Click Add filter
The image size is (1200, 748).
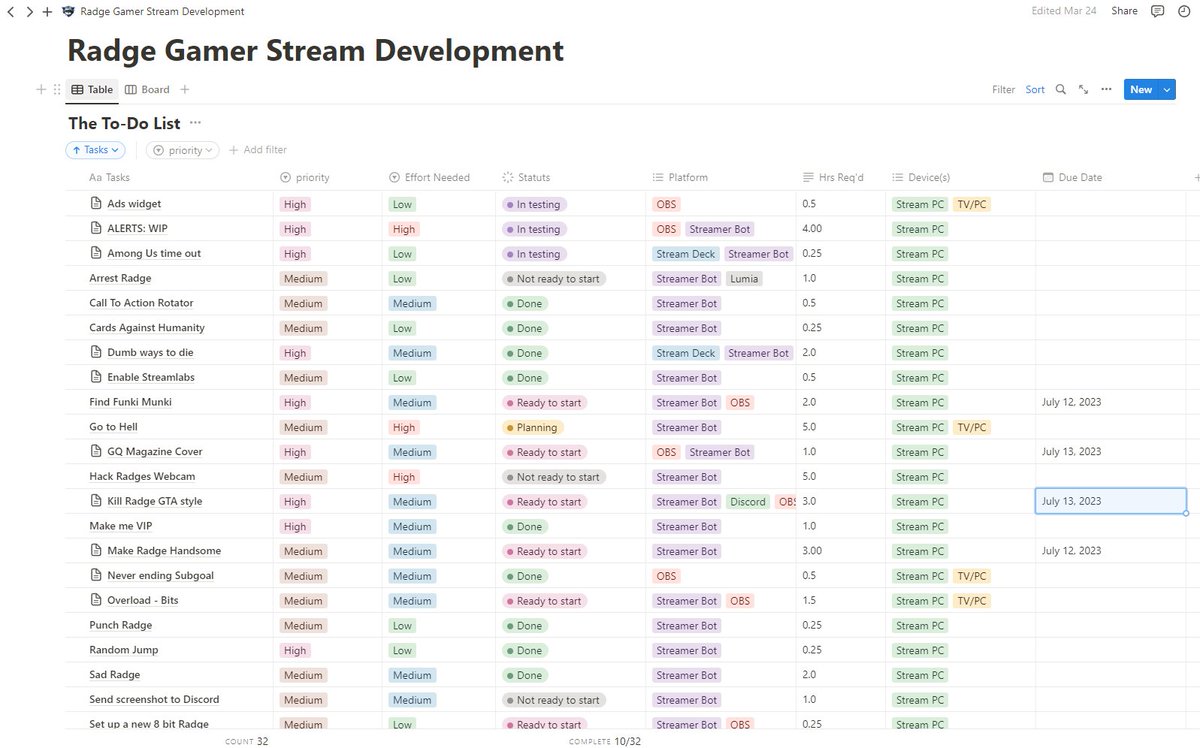pos(258,150)
